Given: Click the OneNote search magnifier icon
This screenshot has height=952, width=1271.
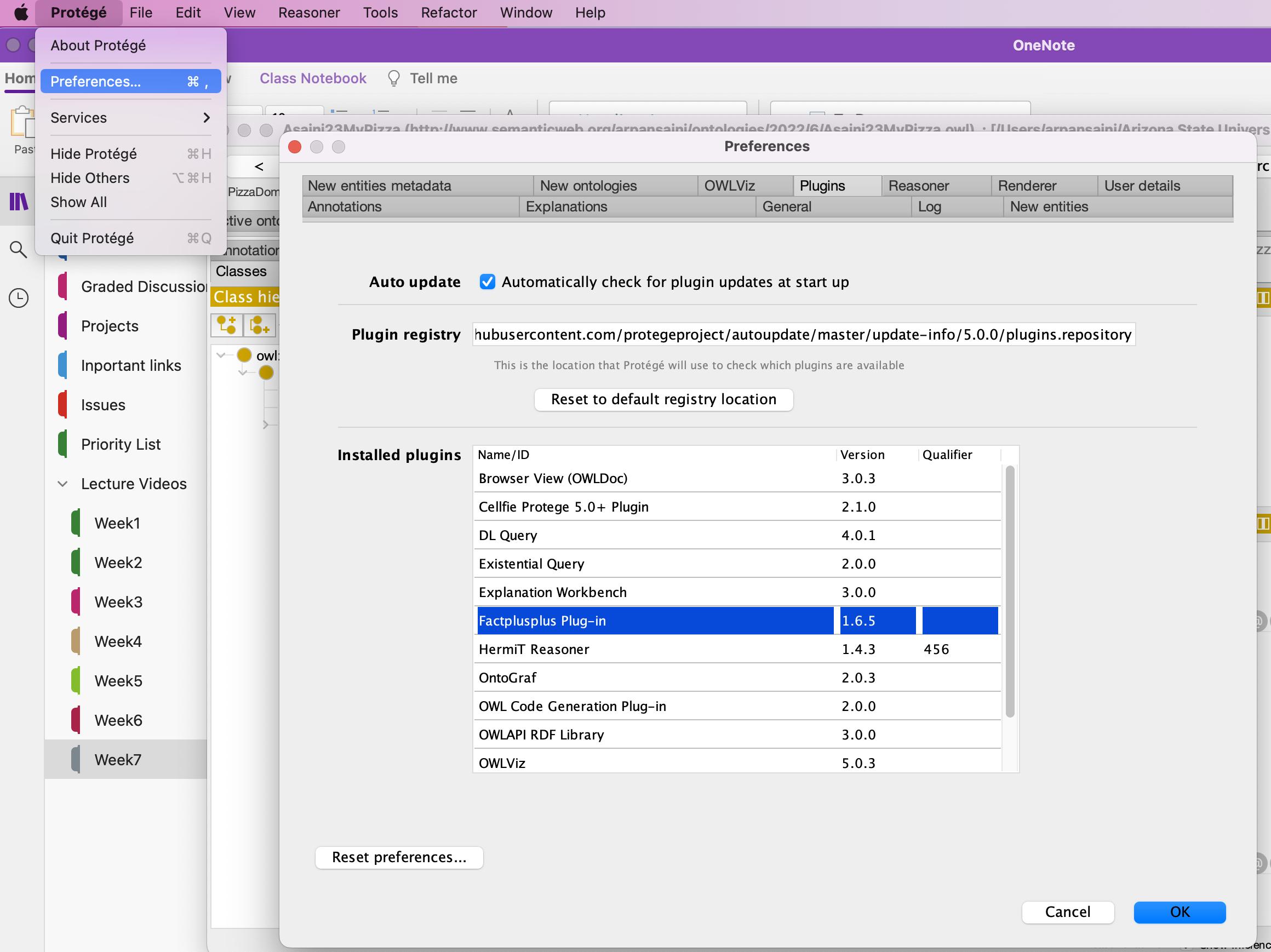Looking at the screenshot, I should 19,249.
